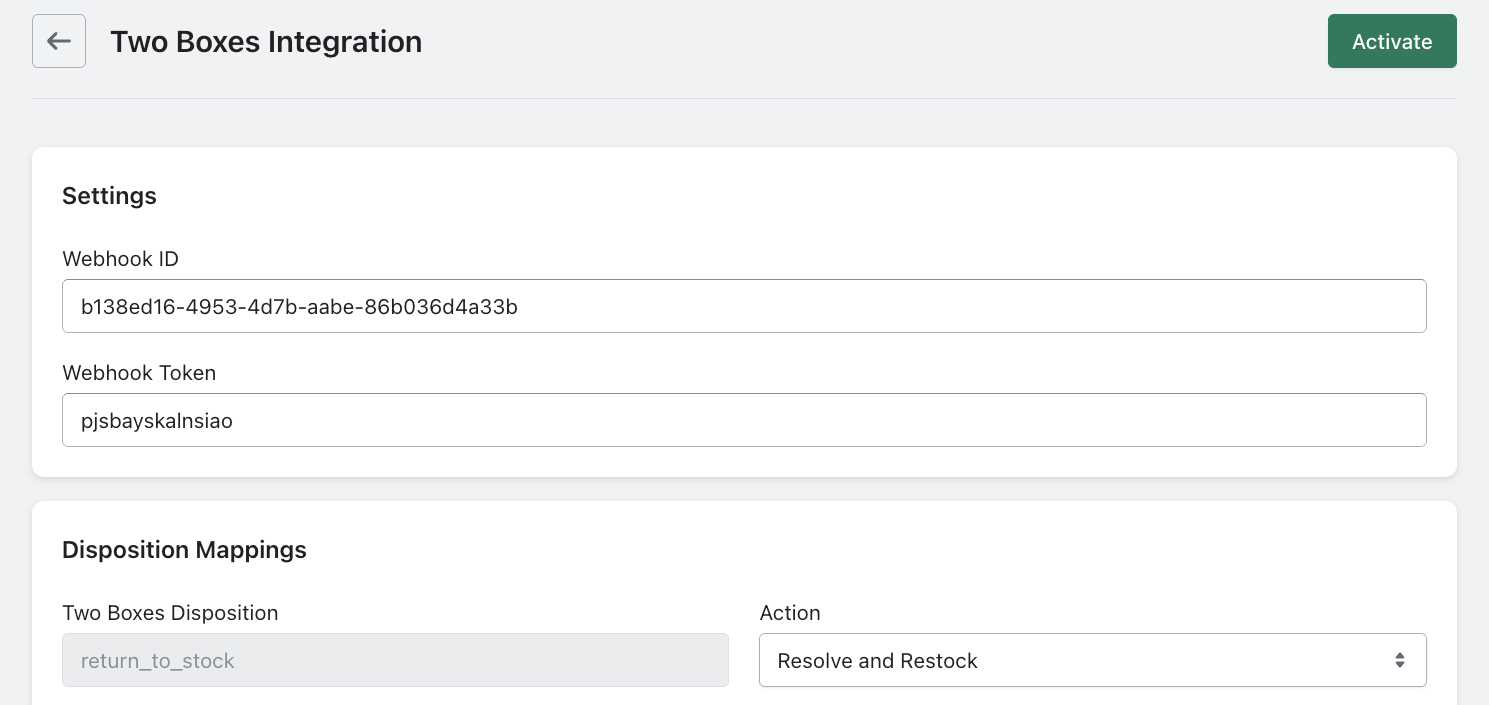The width and height of the screenshot is (1489, 705).
Task: Select the Webhook ID label
Action: (120, 259)
